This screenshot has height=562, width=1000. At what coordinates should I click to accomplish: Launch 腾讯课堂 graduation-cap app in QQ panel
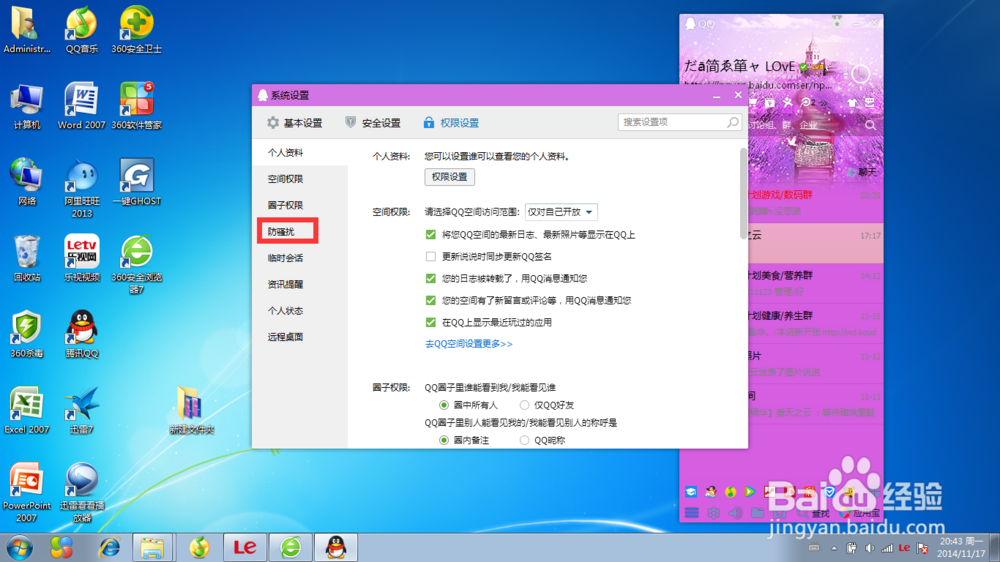point(691,492)
